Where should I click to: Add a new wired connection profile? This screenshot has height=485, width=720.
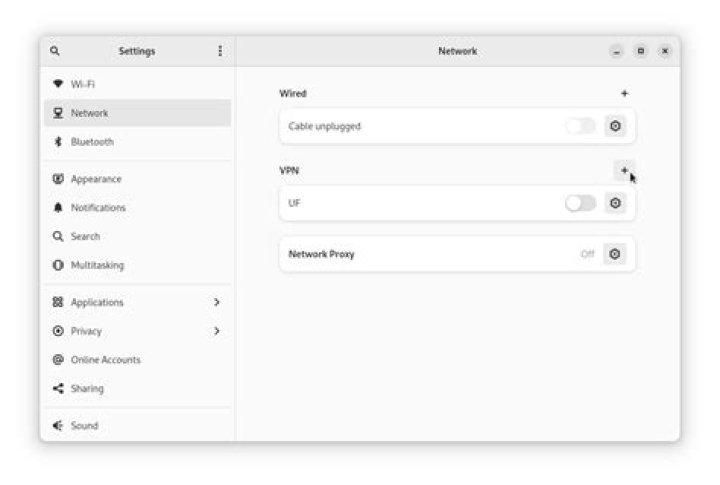coord(624,94)
